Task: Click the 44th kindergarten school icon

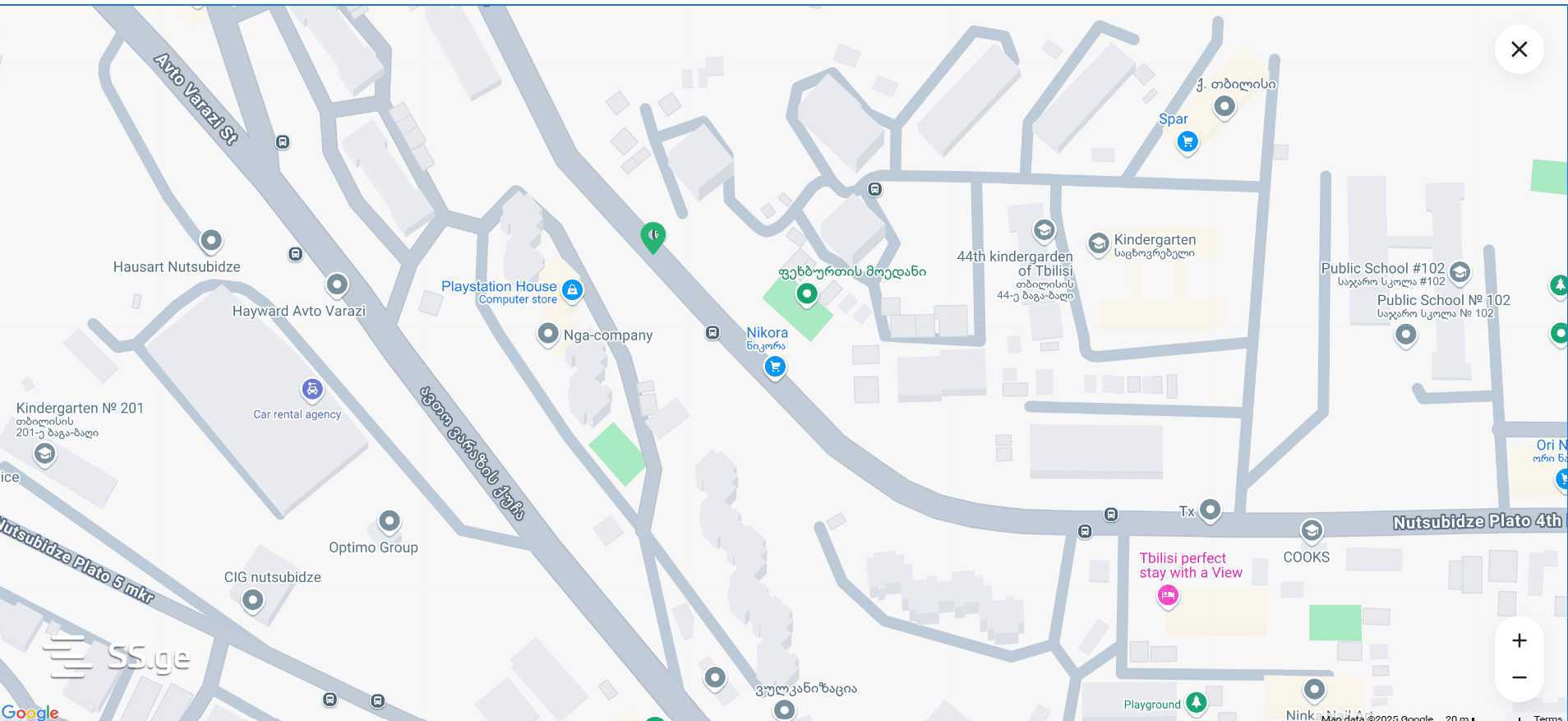Action: pyautogui.click(x=1045, y=230)
